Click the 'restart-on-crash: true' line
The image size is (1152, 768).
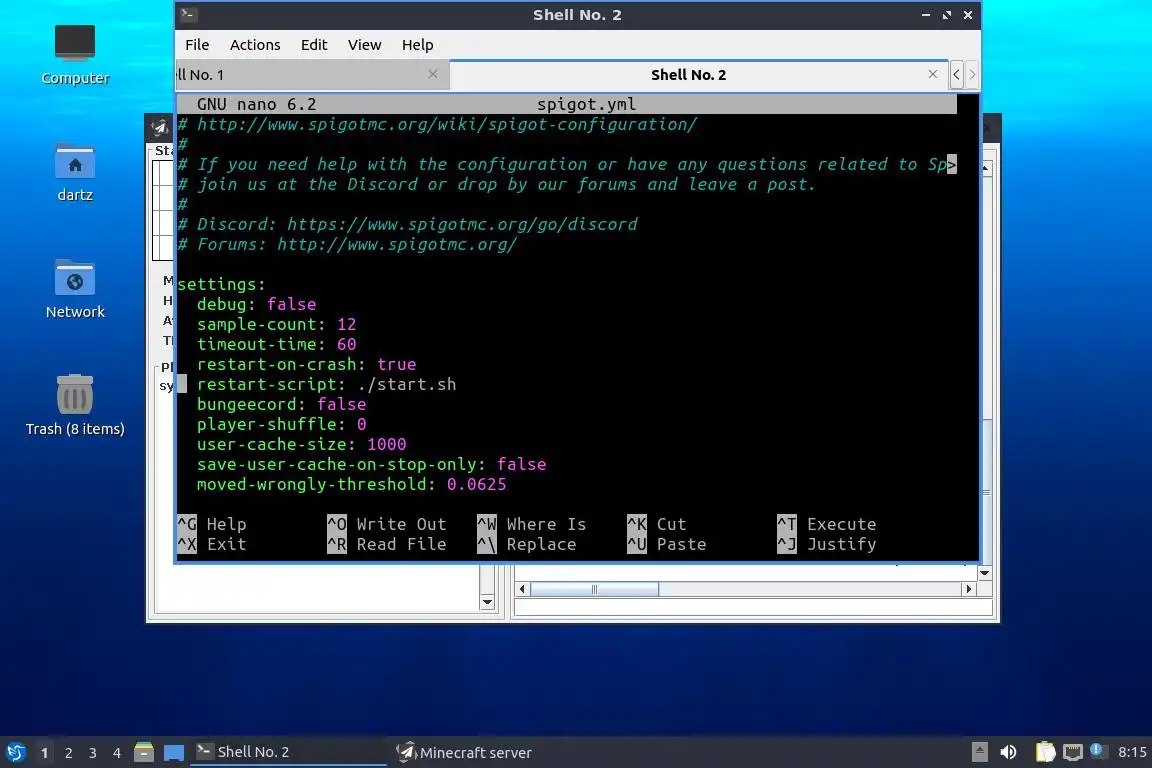(306, 364)
